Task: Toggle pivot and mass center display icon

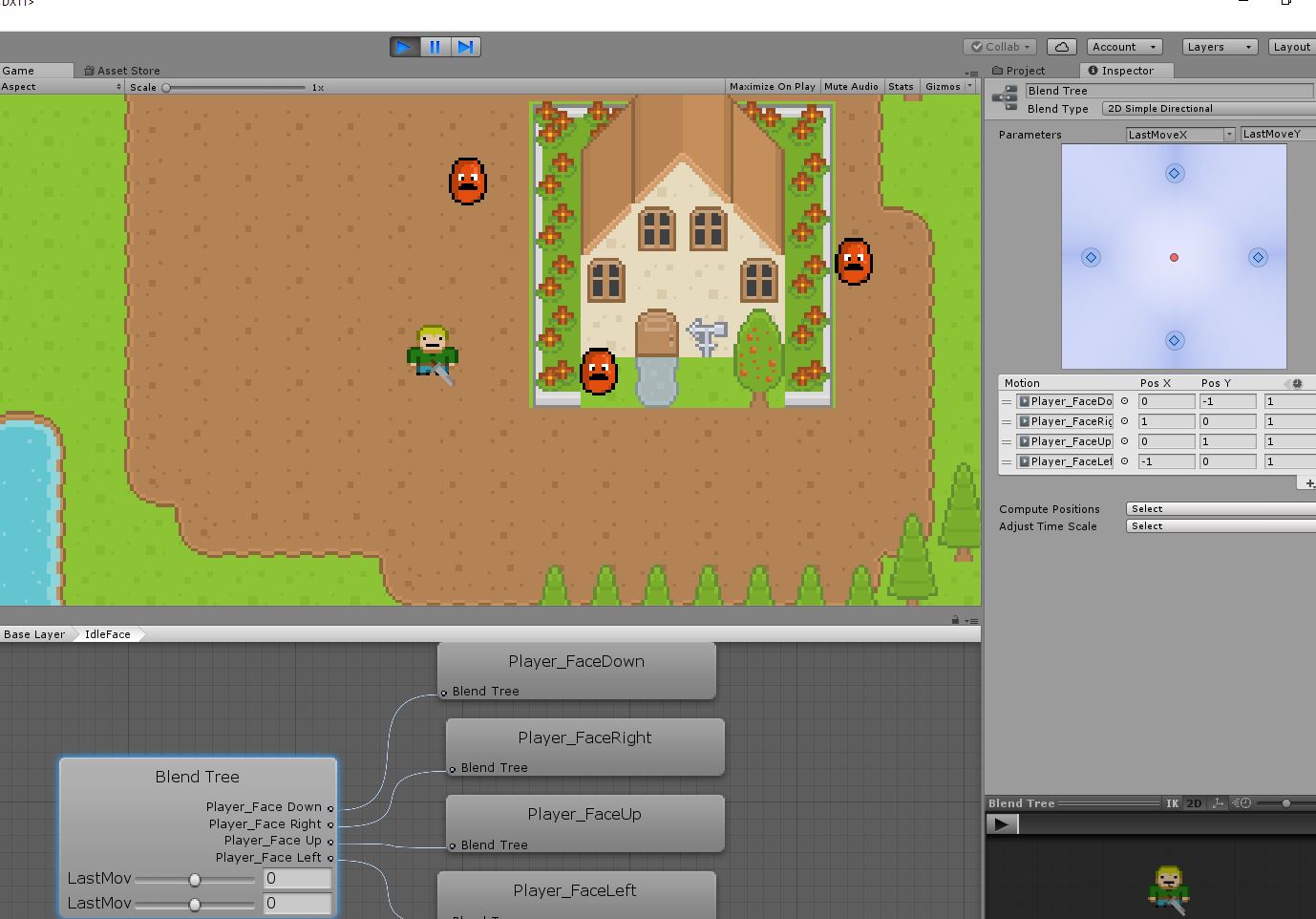Action: [x=1218, y=803]
